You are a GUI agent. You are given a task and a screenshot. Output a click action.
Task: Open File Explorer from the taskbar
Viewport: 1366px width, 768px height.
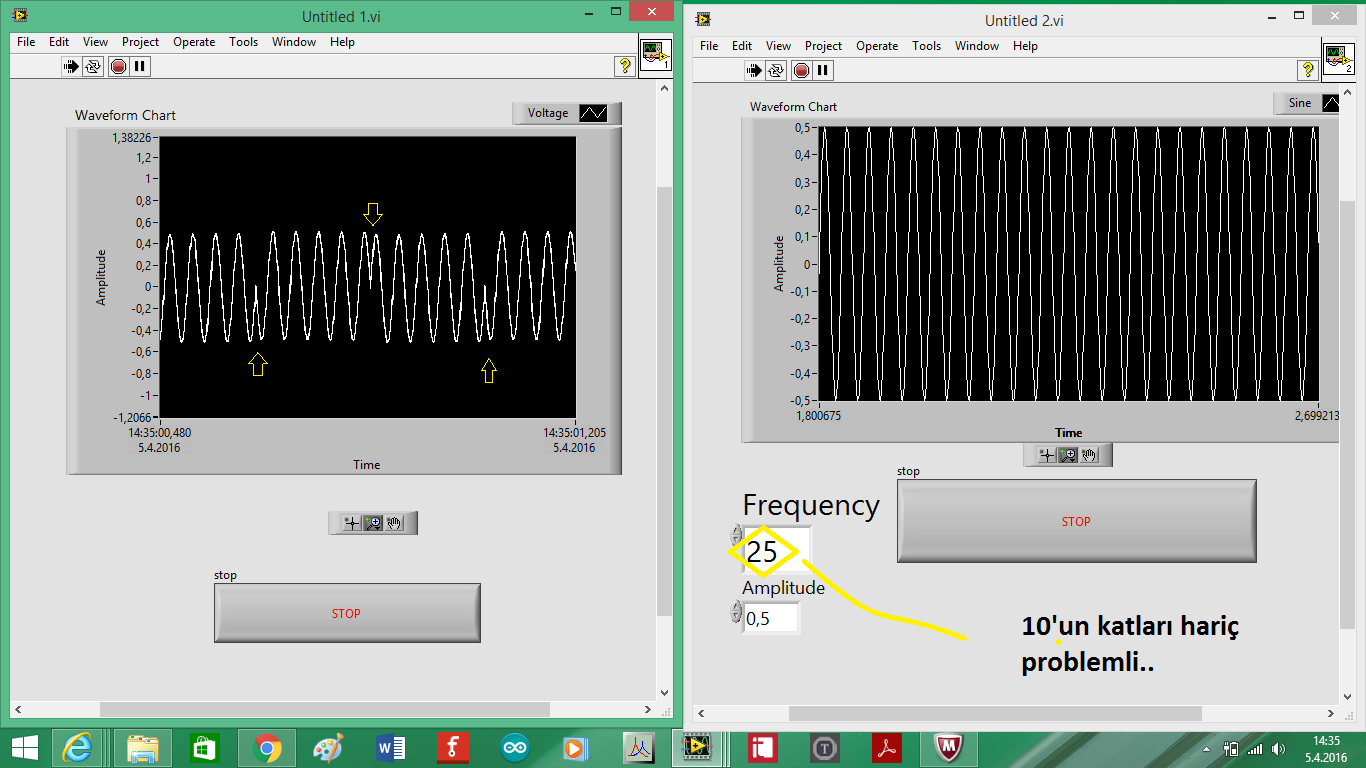tap(142, 748)
